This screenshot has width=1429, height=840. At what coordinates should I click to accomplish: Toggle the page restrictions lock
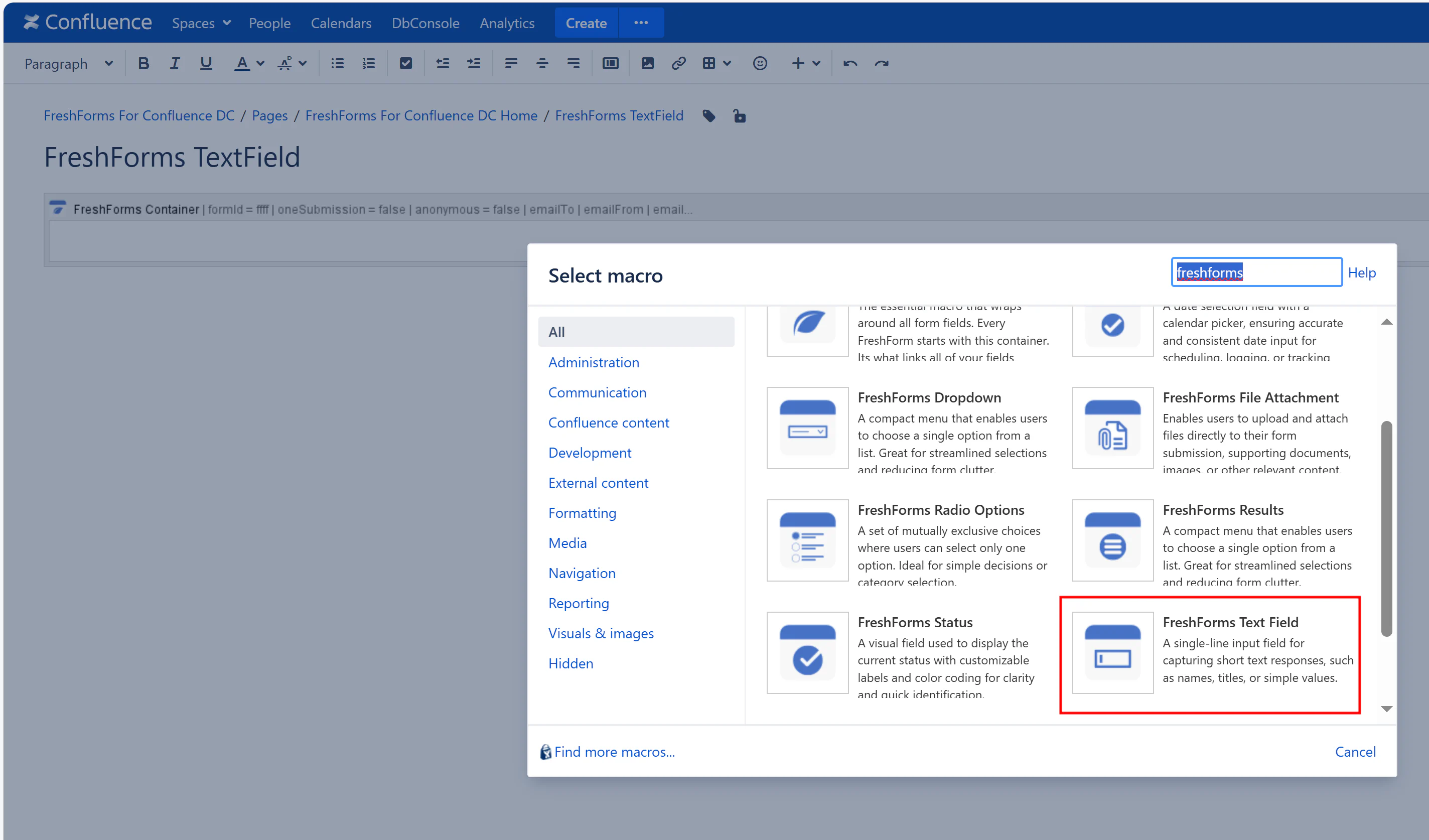(x=740, y=116)
